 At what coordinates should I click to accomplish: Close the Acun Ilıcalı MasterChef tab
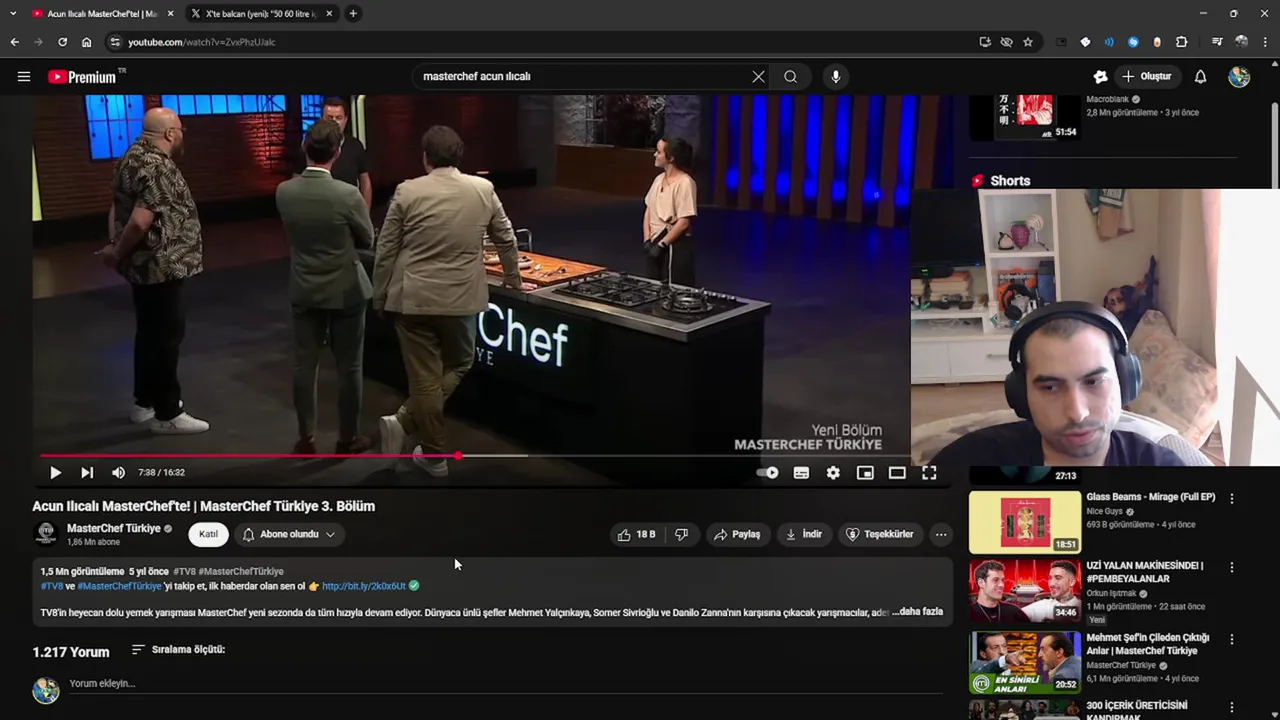pyautogui.click(x=170, y=14)
